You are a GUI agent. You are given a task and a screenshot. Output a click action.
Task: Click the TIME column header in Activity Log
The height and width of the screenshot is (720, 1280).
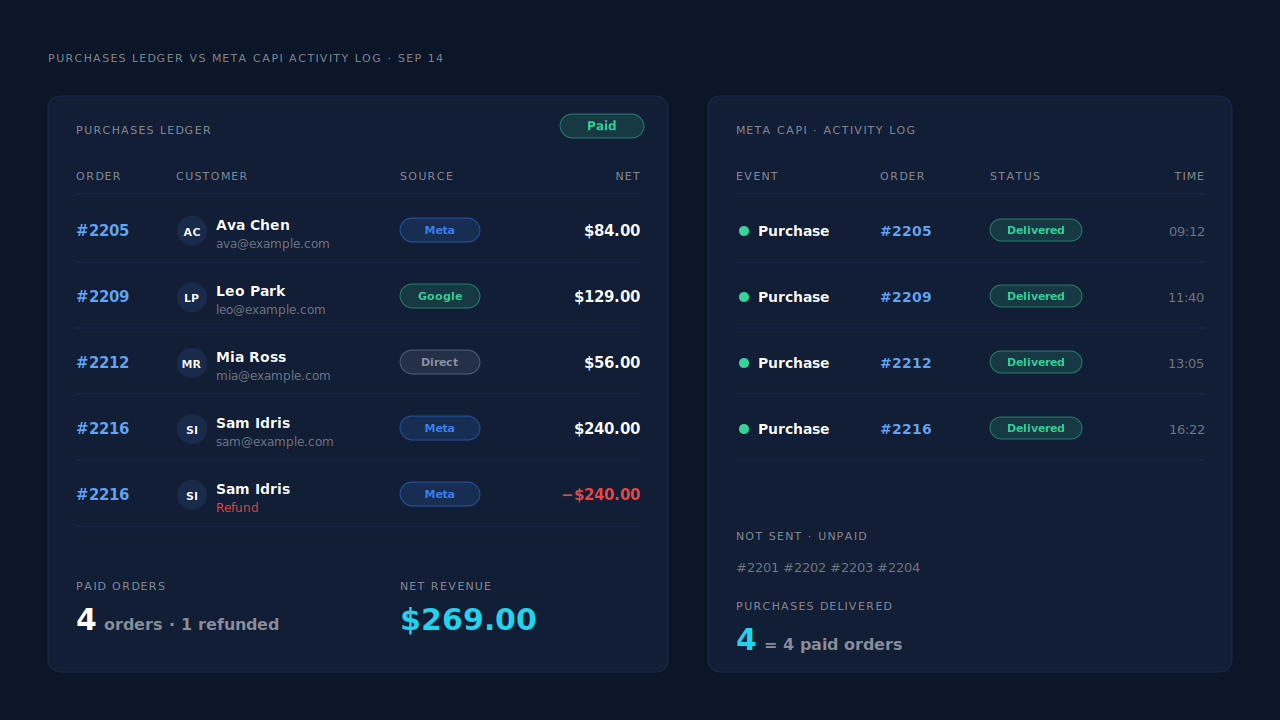tap(1190, 176)
